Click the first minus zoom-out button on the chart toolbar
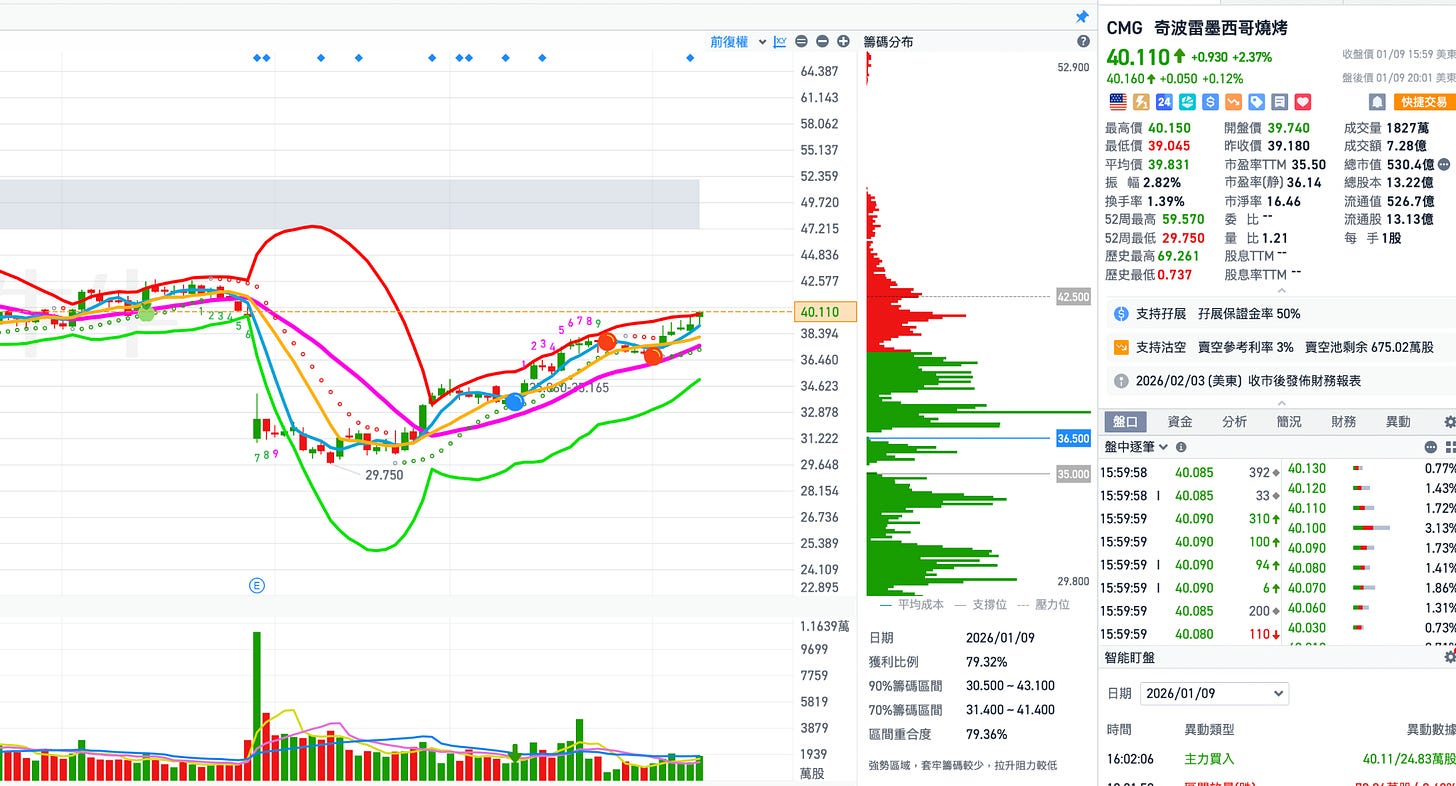The height and width of the screenshot is (786, 1456). [802, 42]
